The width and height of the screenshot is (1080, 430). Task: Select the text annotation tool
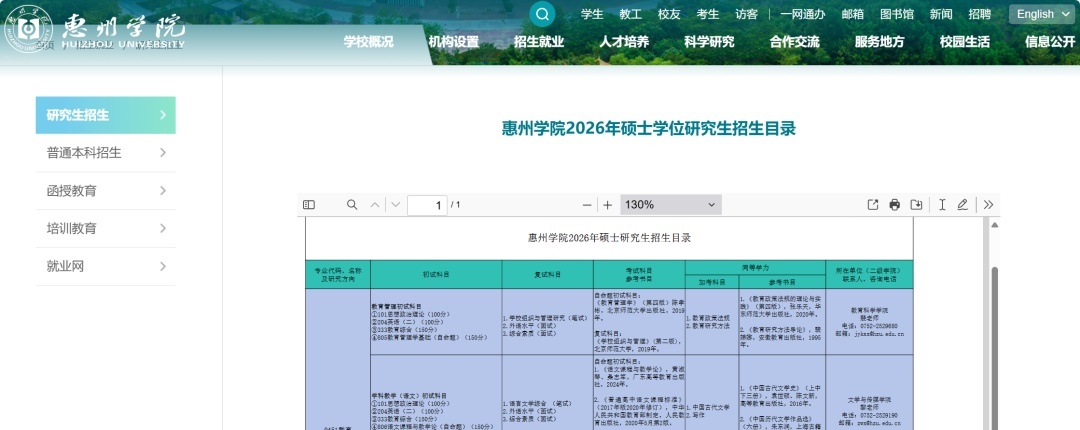coord(942,205)
